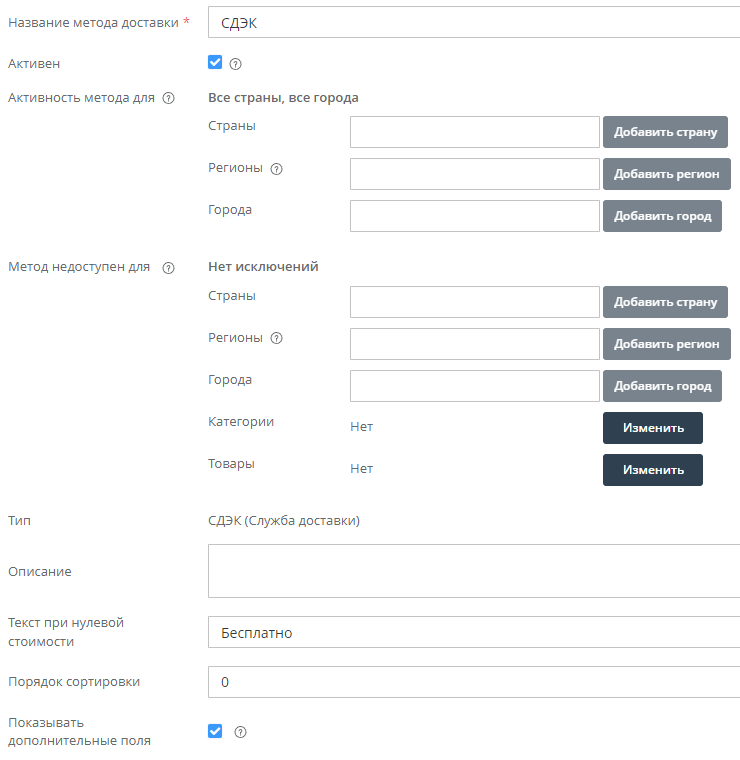Click help icon beside Активность метода для
The height and width of the screenshot is (760, 740).
pos(168,98)
